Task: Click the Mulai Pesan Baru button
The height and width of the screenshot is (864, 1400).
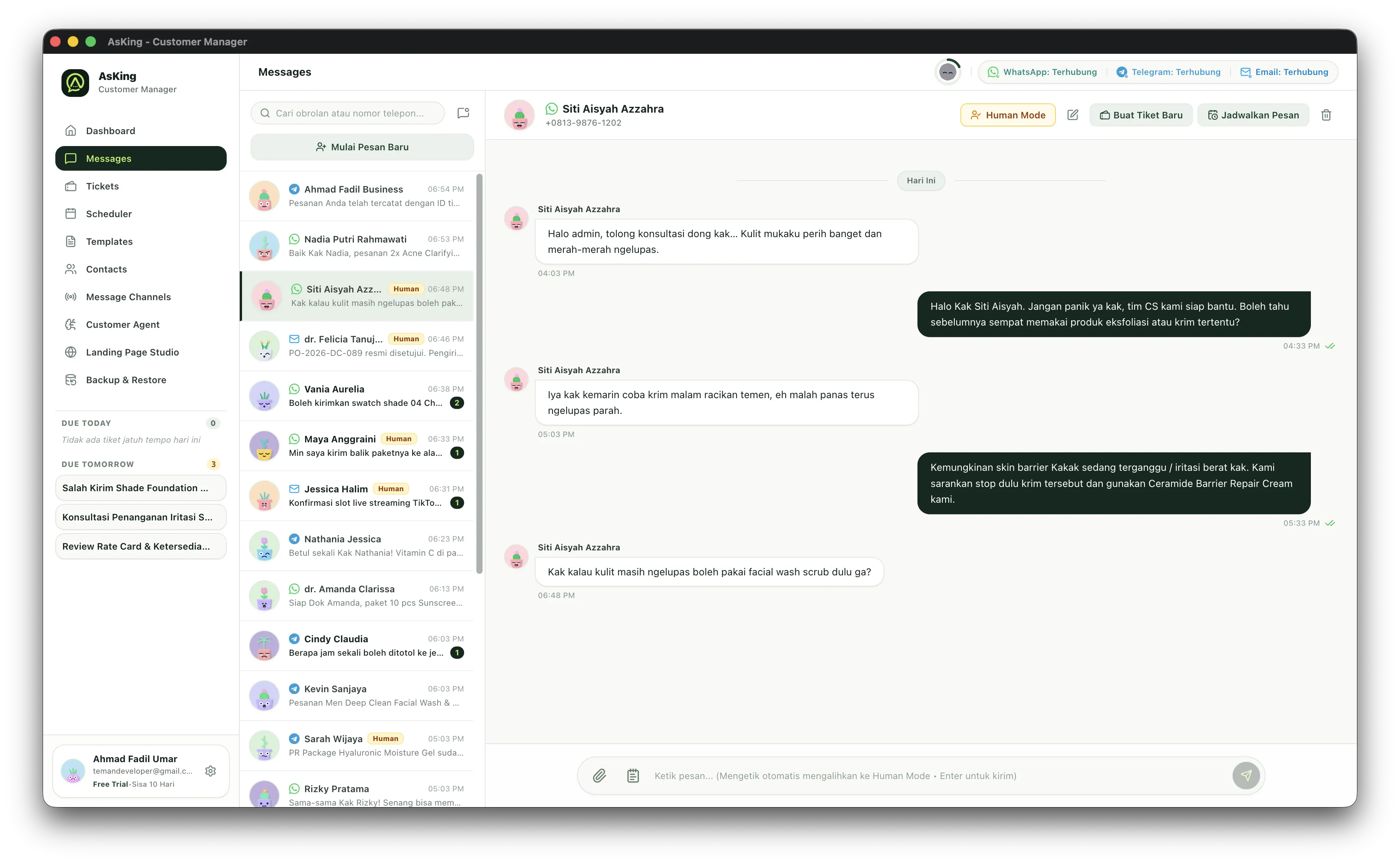Action: pyautogui.click(x=362, y=147)
